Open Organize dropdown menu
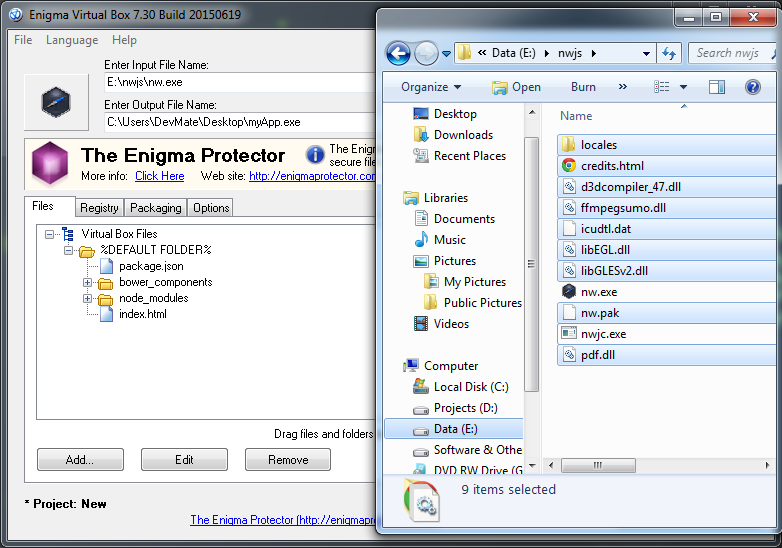The height and width of the screenshot is (548, 782). (431, 87)
